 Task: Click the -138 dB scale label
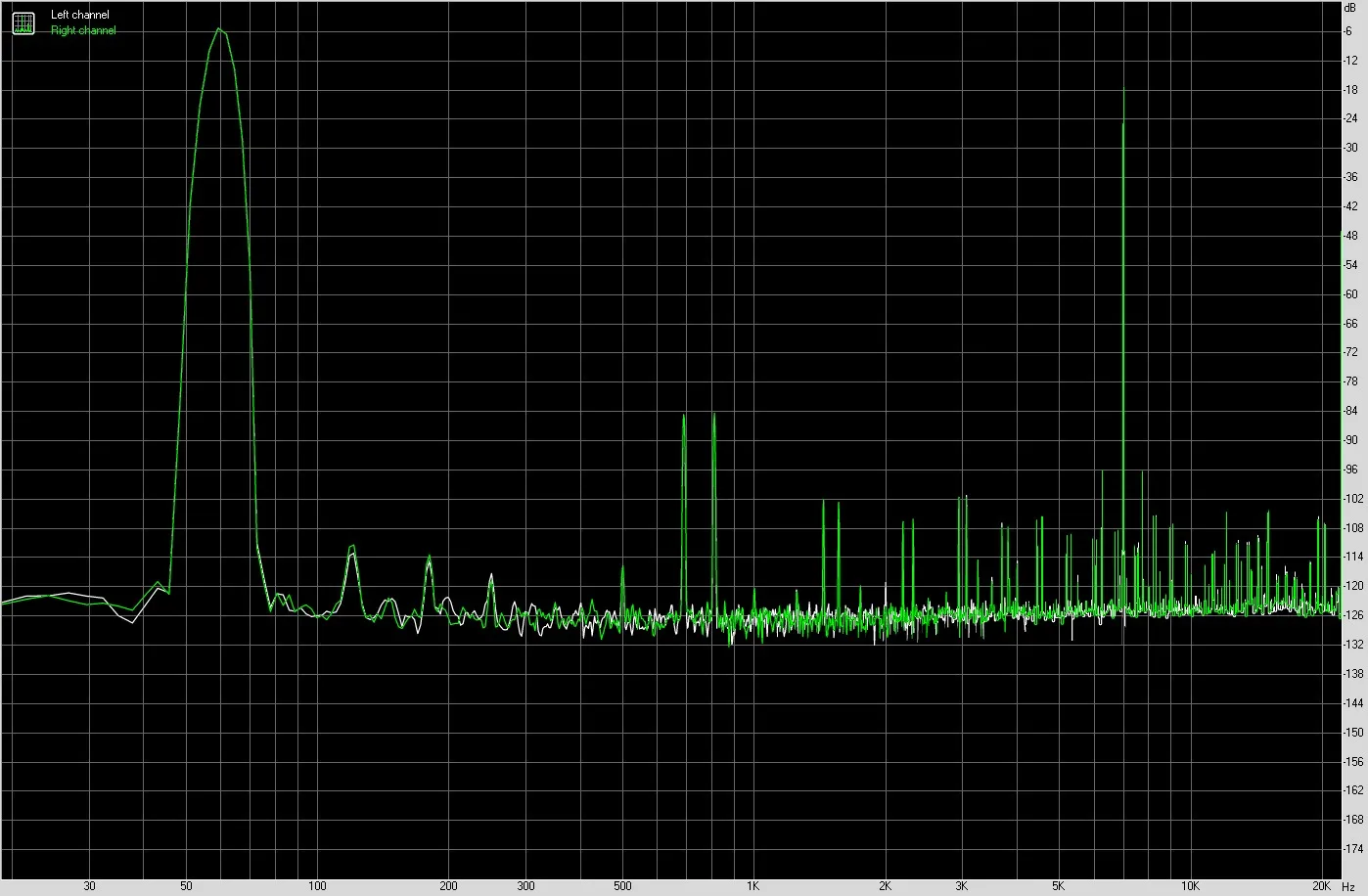1354,674
